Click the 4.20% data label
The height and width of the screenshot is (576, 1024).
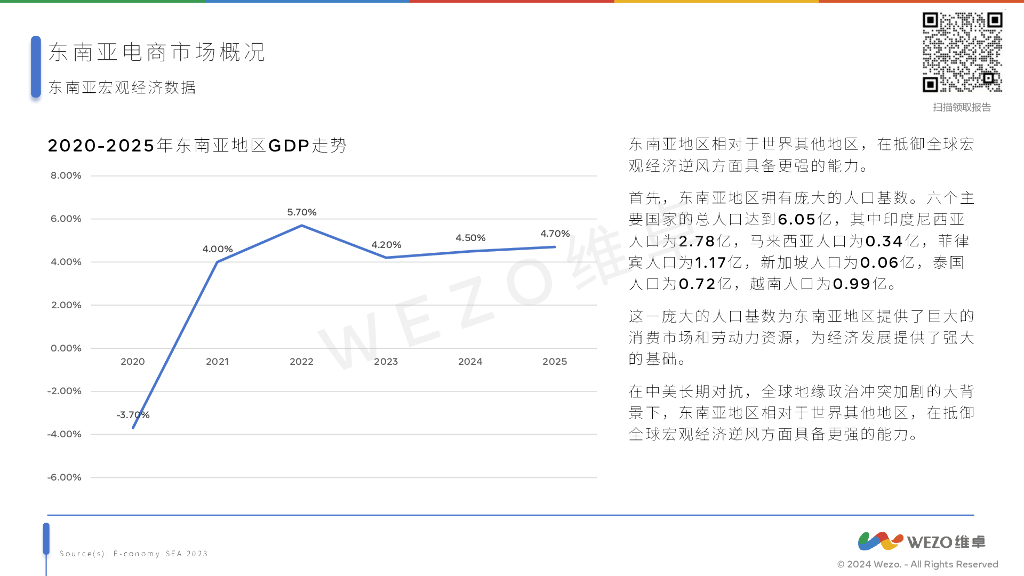pyautogui.click(x=386, y=245)
